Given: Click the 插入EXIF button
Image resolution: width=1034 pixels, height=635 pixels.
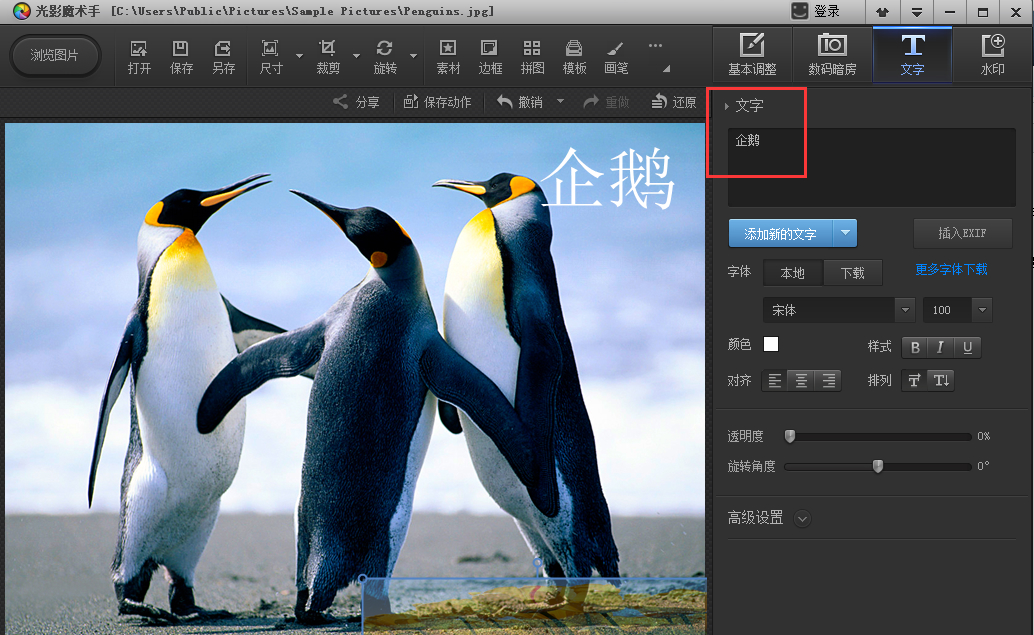Looking at the screenshot, I should pos(962,233).
